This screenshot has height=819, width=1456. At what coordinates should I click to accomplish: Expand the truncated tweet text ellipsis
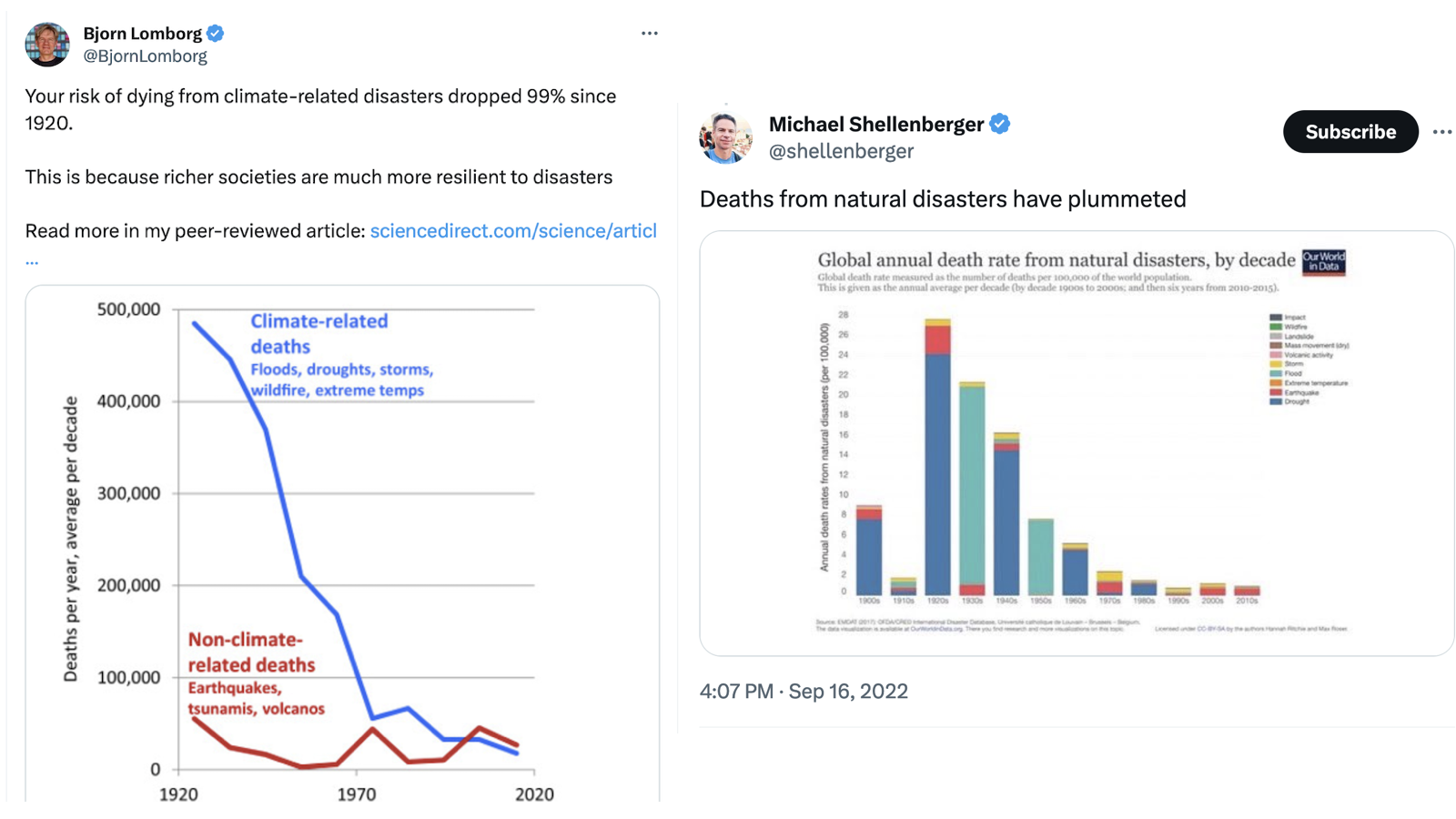click(32, 260)
